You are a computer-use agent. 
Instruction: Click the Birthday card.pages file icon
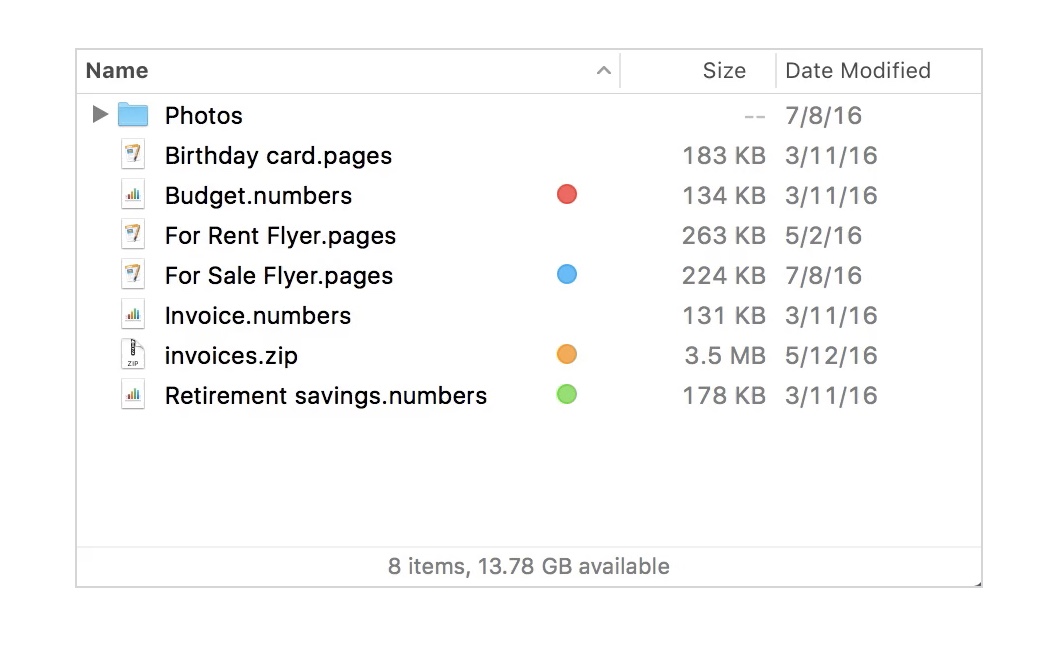(133, 155)
